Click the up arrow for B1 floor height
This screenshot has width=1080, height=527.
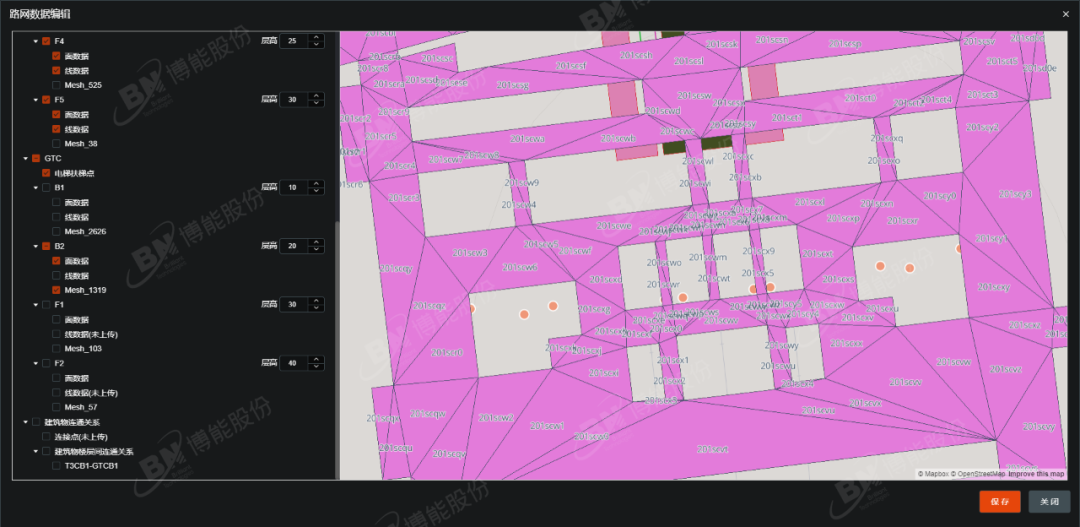click(316, 183)
